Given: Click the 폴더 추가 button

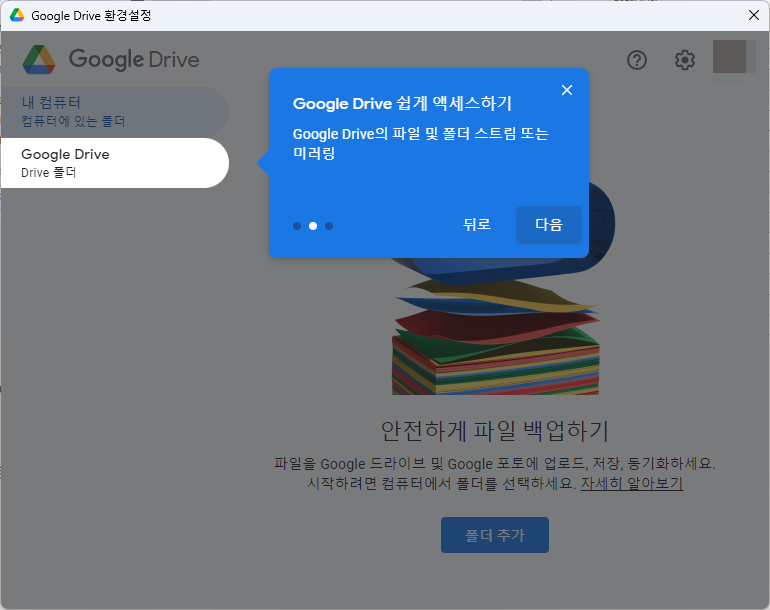Looking at the screenshot, I should pos(494,535).
